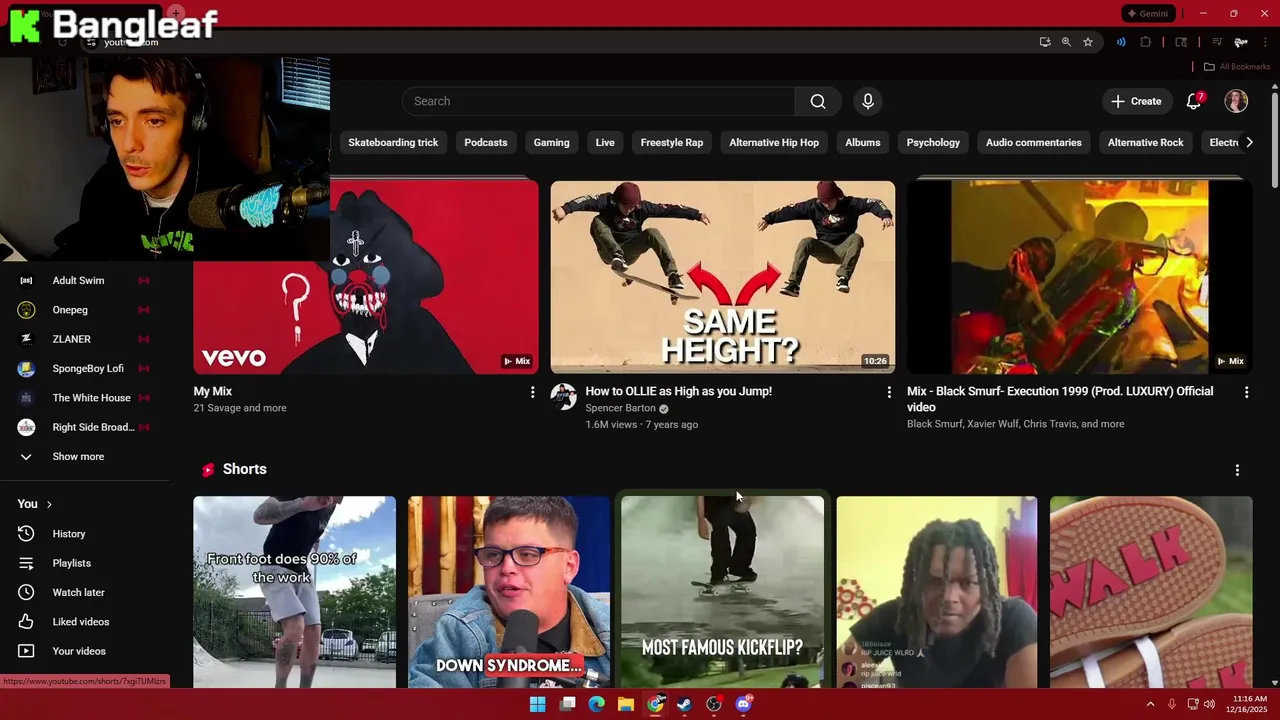
Task: Open File Explorer from taskbar
Action: pyautogui.click(x=626, y=704)
